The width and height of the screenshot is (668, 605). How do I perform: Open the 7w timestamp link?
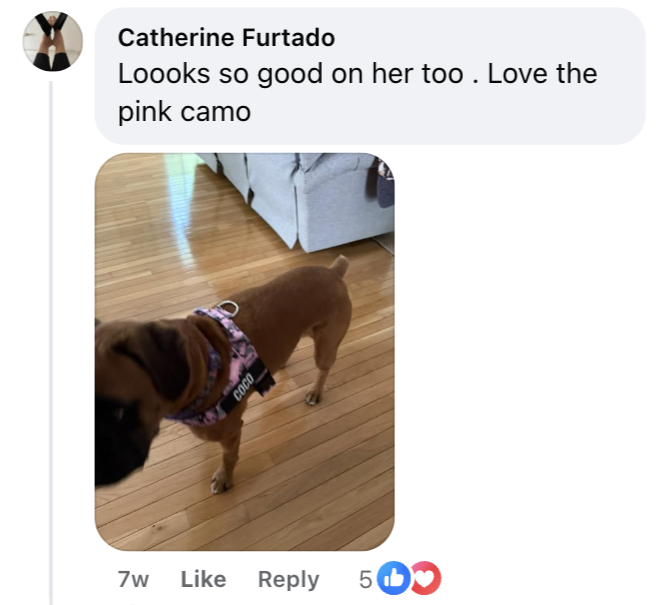pyautogui.click(x=133, y=579)
